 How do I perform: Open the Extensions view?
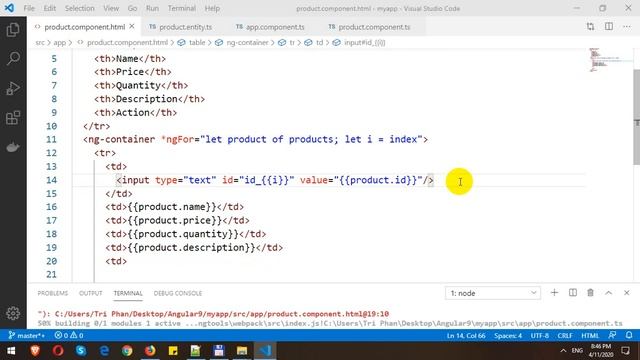click(13, 118)
